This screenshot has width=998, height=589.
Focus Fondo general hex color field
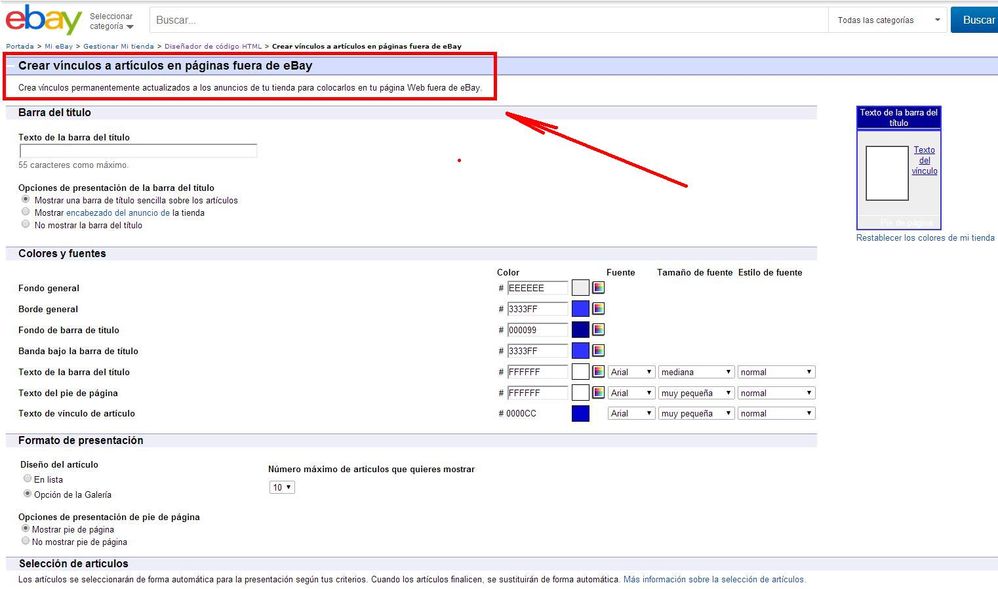coord(537,288)
